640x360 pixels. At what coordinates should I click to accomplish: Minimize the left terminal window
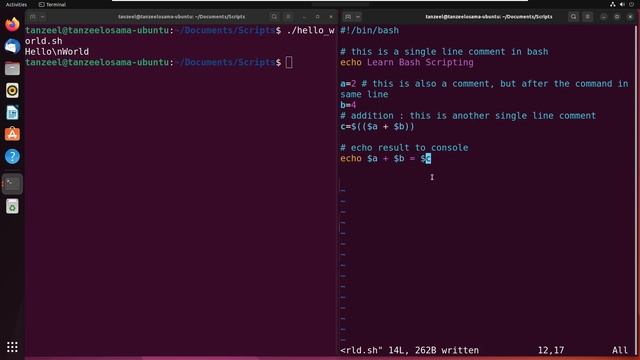click(x=304, y=17)
